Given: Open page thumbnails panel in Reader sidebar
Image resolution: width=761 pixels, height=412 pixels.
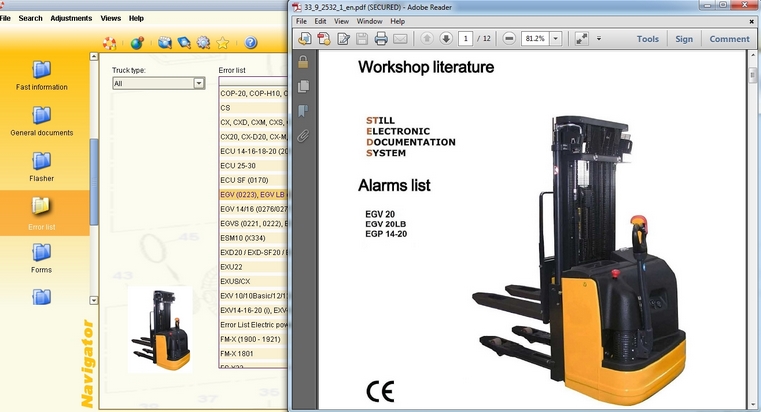Looking at the screenshot, I should click(303, 86).
